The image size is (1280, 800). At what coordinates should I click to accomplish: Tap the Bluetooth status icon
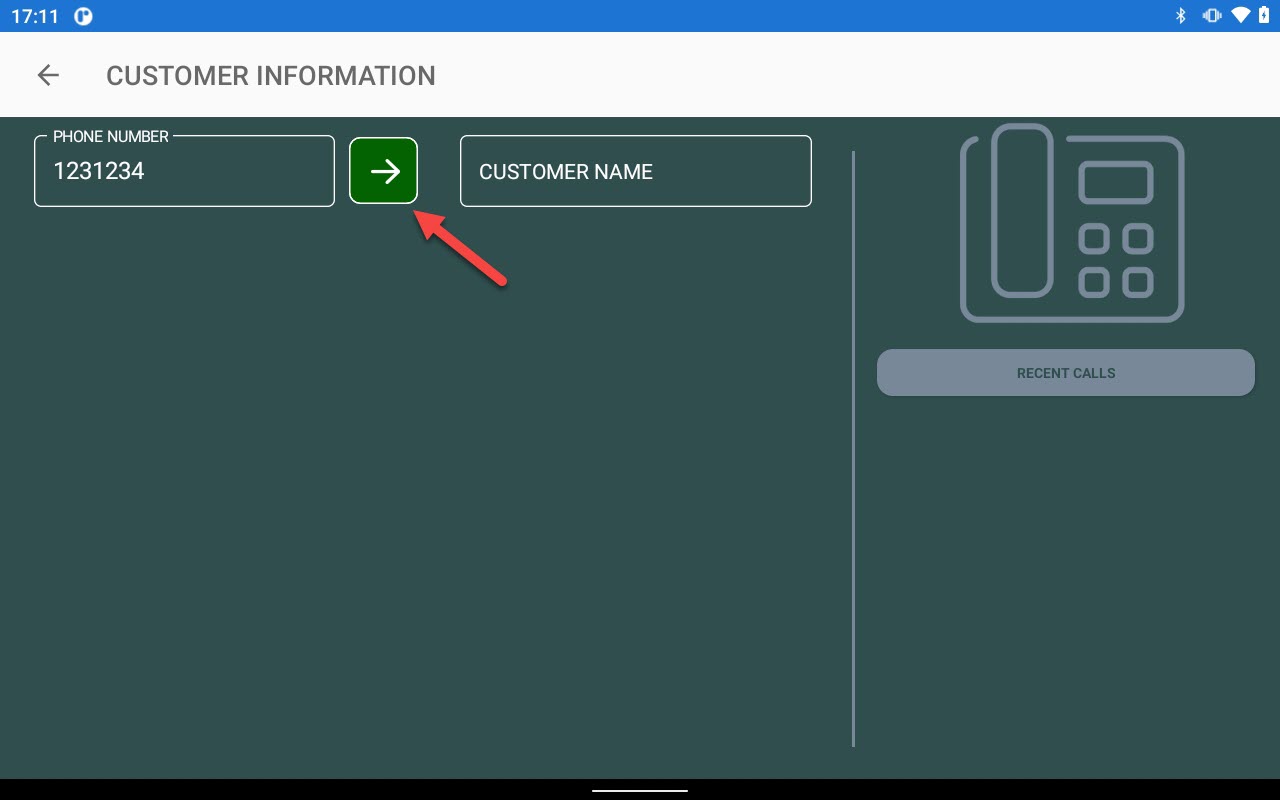(1180, 15)
